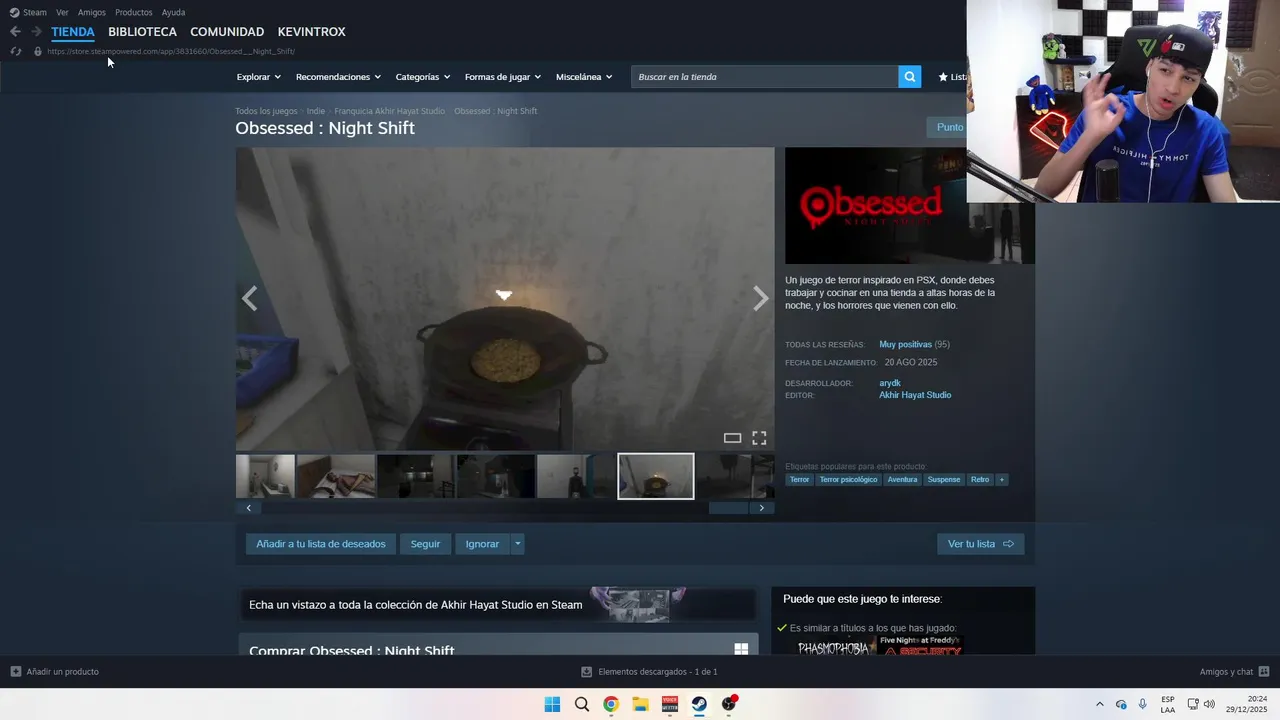This screenshot has height=720, width=1280.
Task: Go back with the Steam back arrow
Action: (15, 32)
